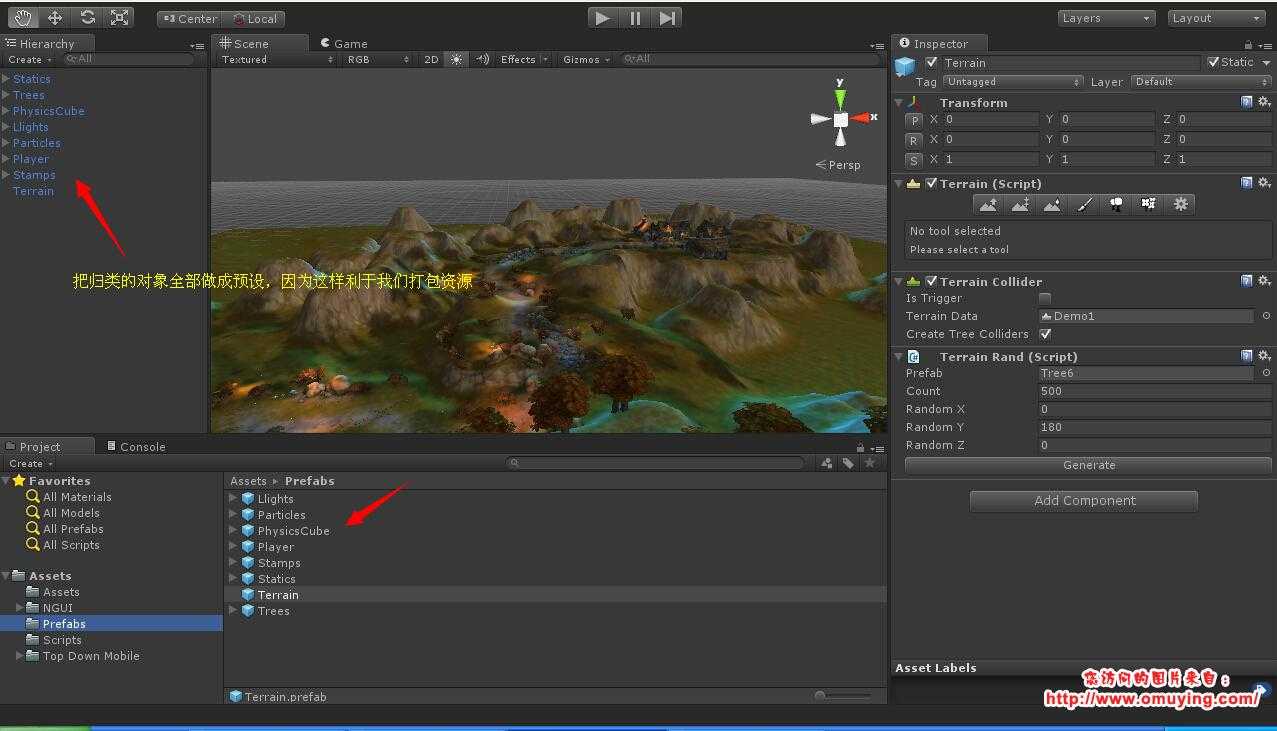
Task: Click Prefab field object picker circle
Action: (1266, 373)
